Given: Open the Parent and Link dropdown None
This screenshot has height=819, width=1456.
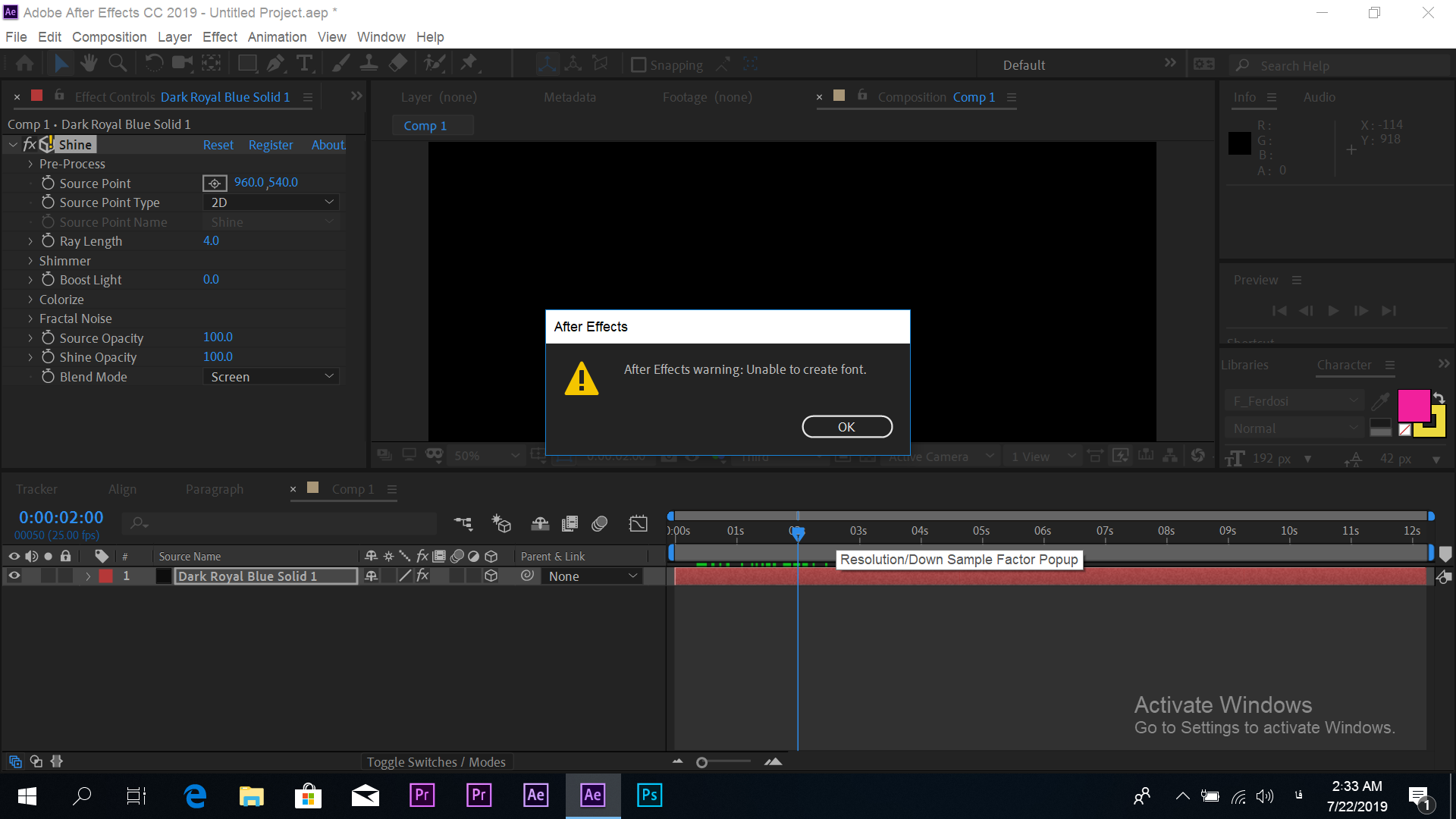Looking at the screenshot, I should coord(591,575).
